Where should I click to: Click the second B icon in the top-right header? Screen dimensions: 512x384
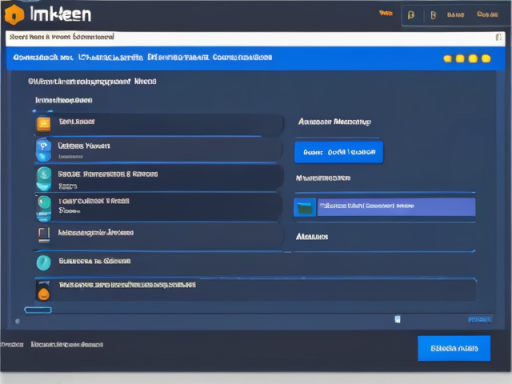pos(433,15)
